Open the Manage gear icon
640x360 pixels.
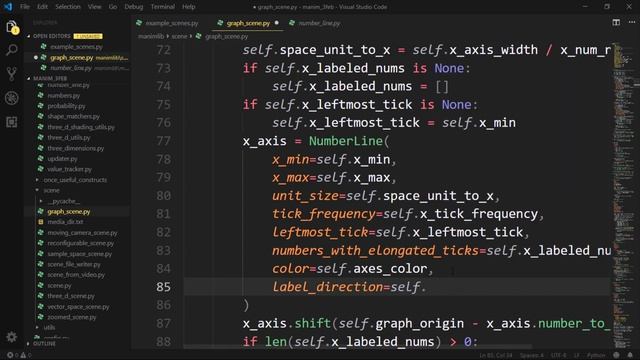tap(11, 337)
